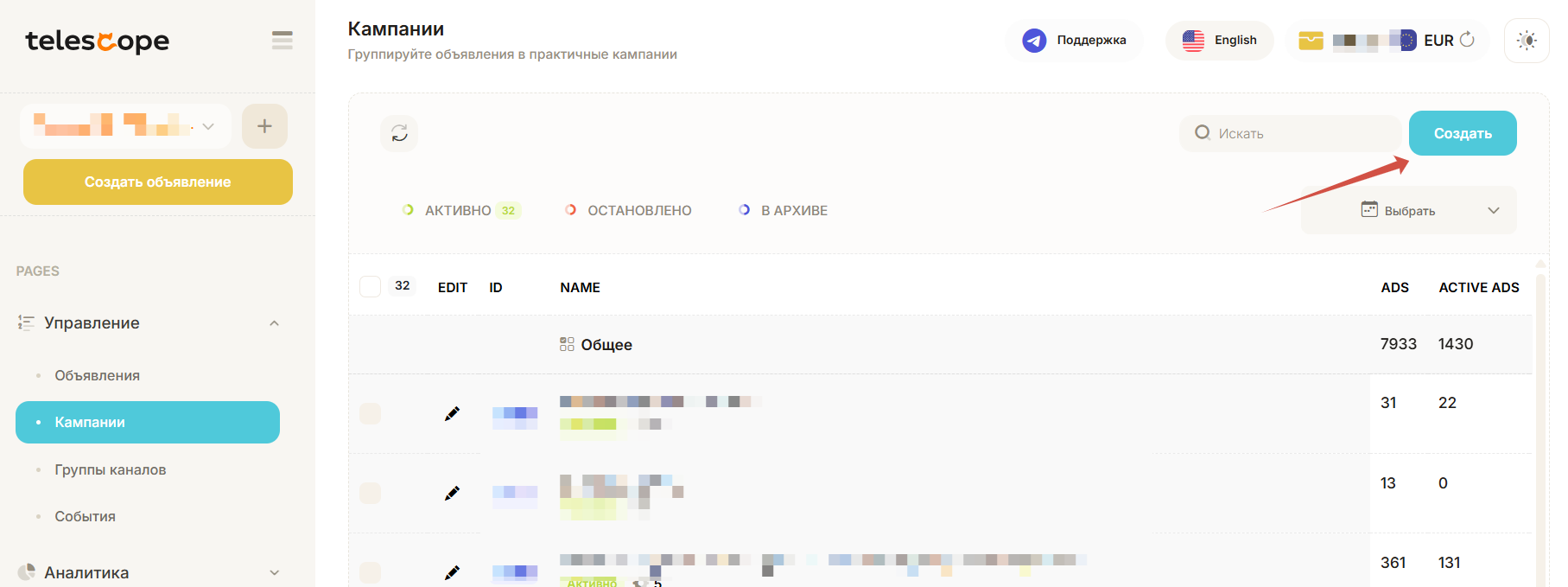Tick the checkbox of the first campaign row

click(370, 413)
